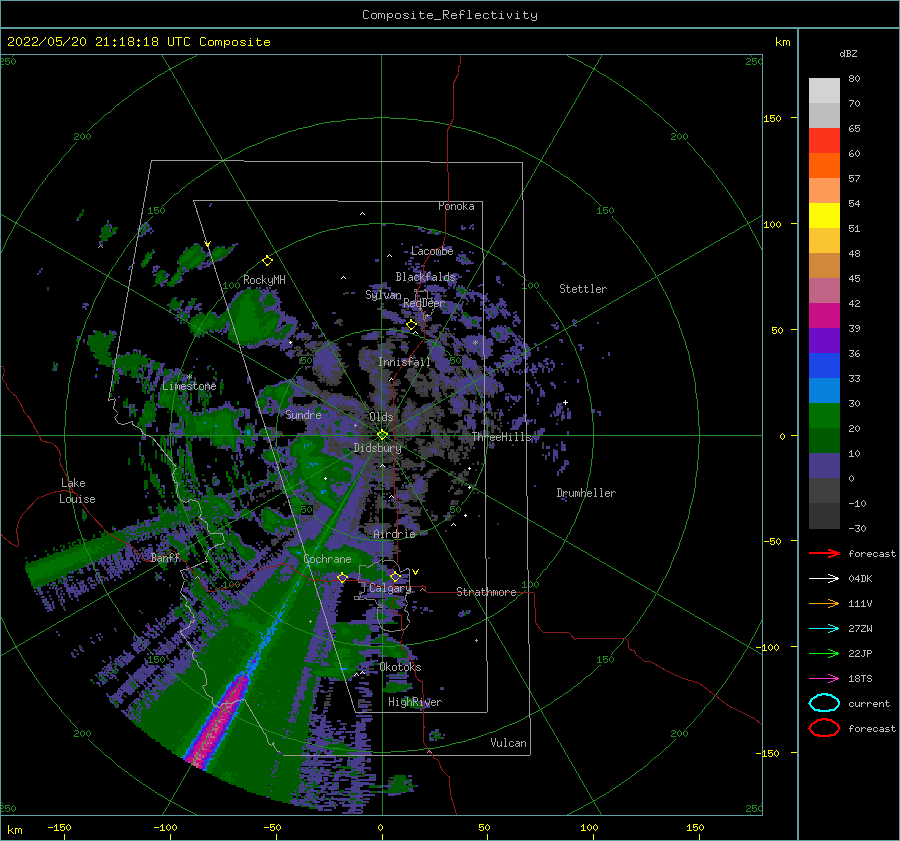900x841 pixels.
Task: Click the Innisfail city label
Action: (404, 362)
